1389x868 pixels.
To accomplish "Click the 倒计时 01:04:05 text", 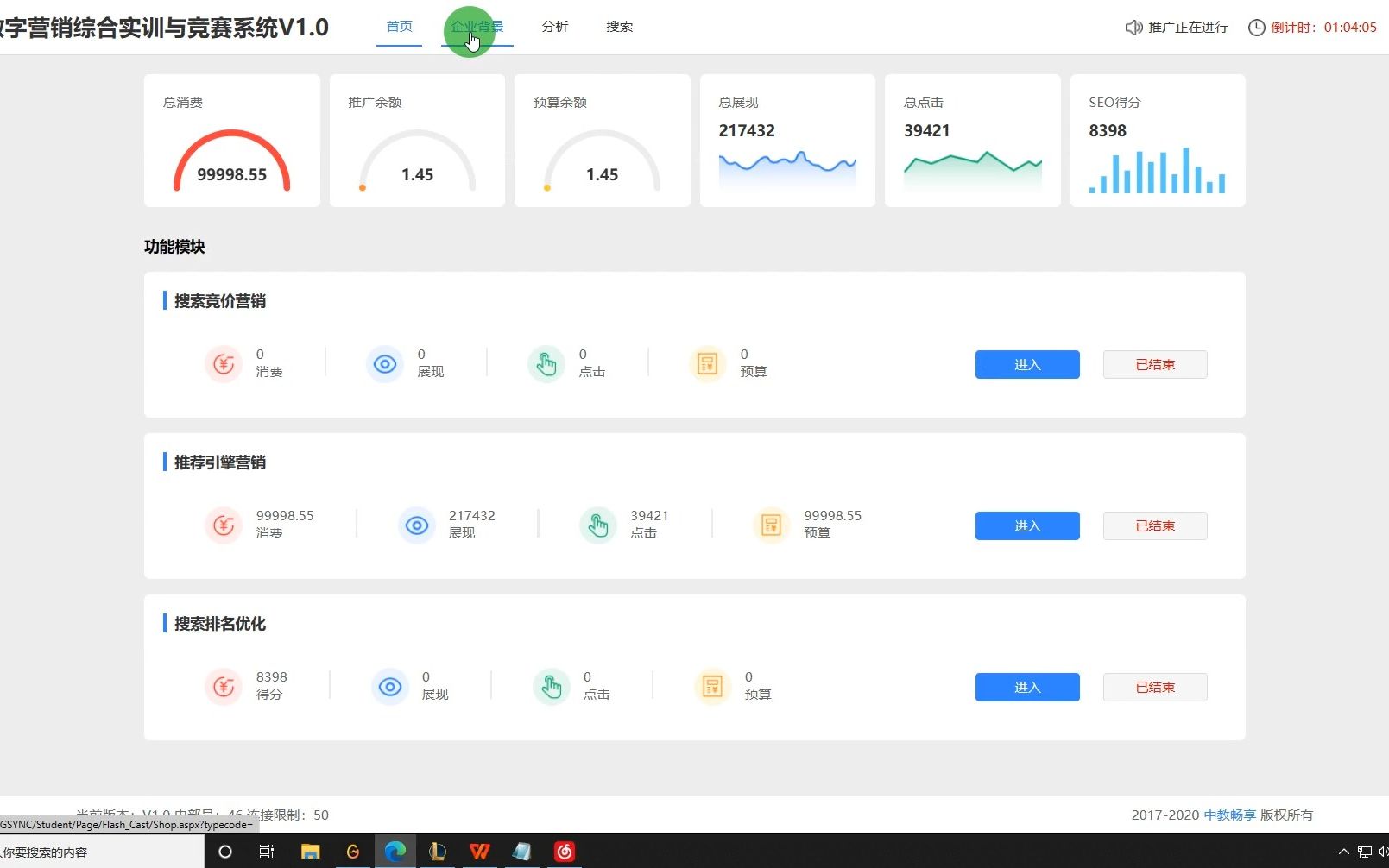I will pos(1323,28).
